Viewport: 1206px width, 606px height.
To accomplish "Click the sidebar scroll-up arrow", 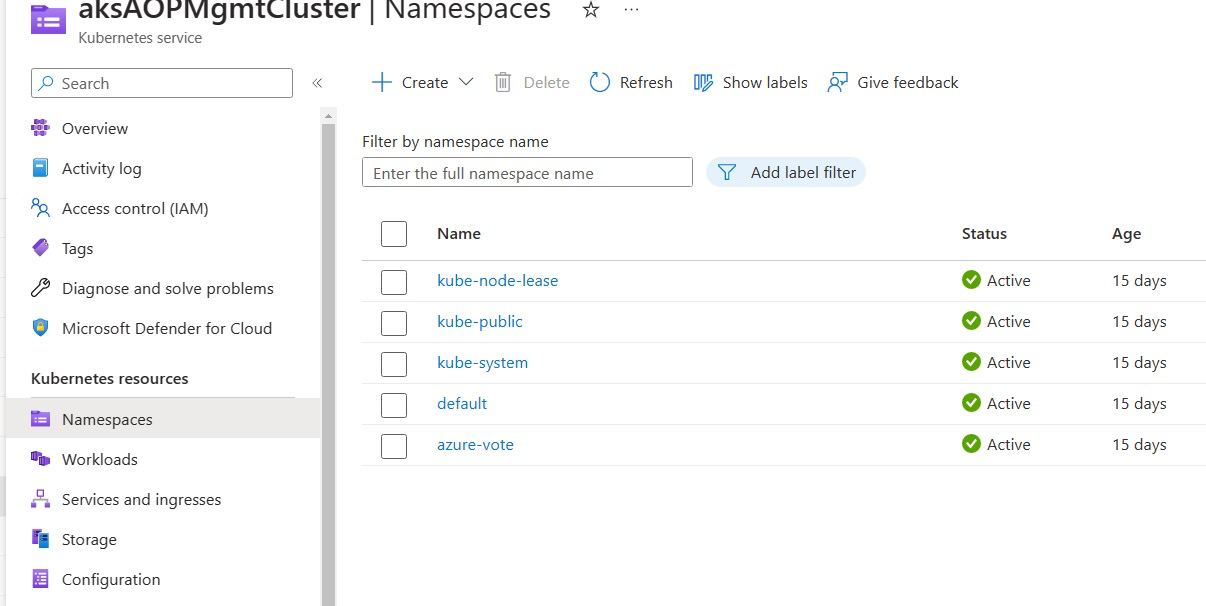I will (x=328, y=116).
